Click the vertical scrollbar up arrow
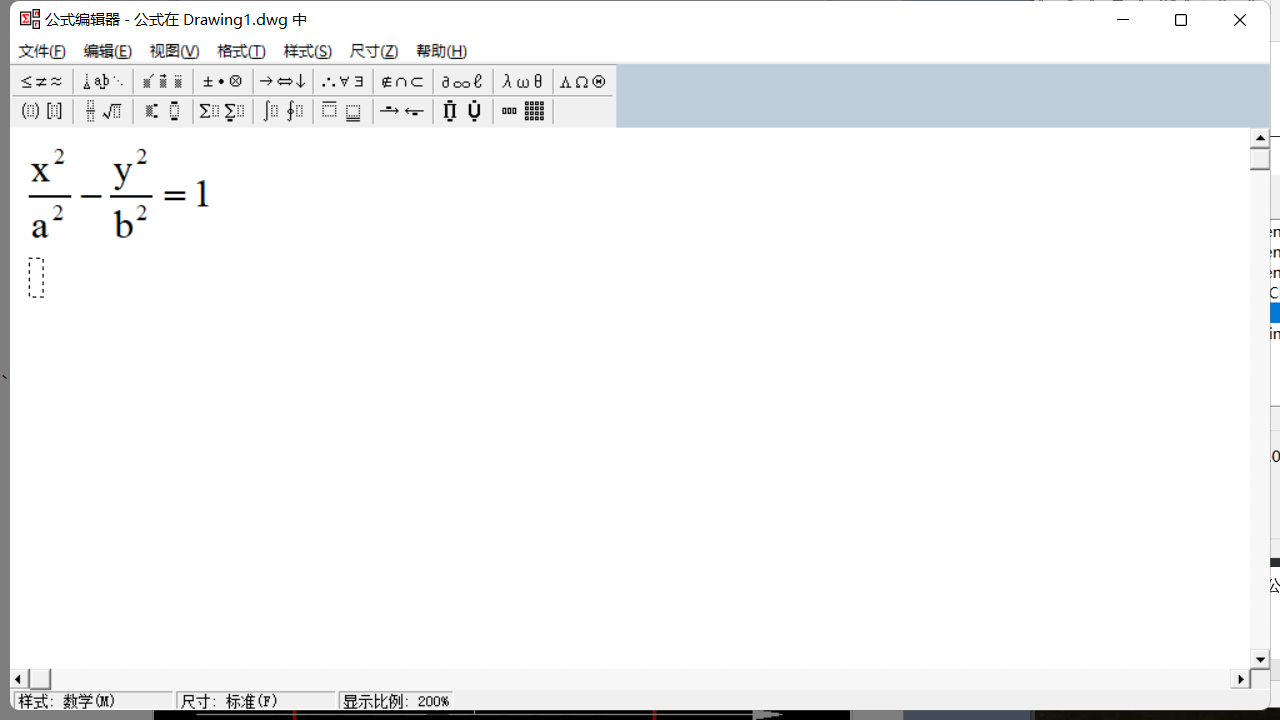Viewport: 1280px width, 720px height. pyautogui.click(x=1260, y=138)
